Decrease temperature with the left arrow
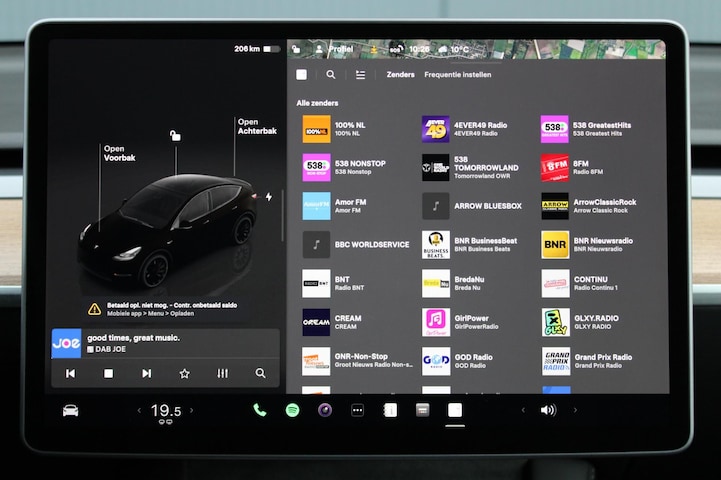Screen dimensions: 721x480 coord(140,410)
